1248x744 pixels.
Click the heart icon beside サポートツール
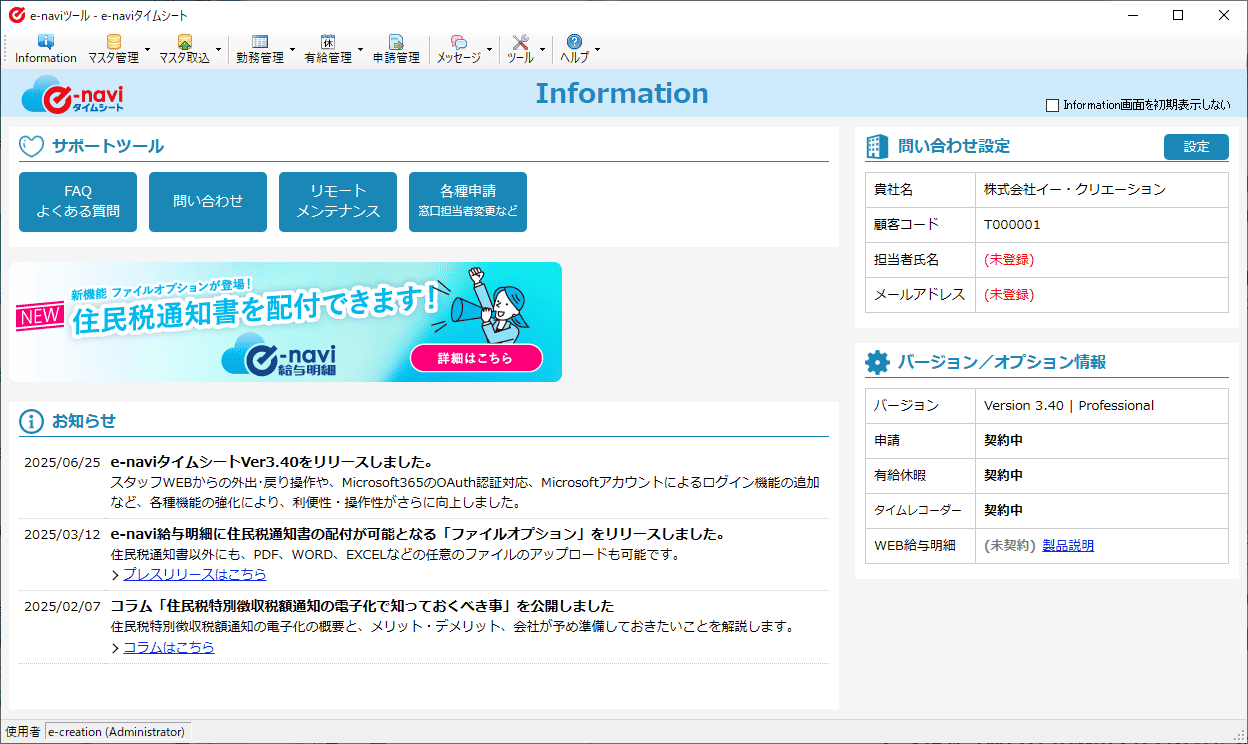[x=32, y=146]
